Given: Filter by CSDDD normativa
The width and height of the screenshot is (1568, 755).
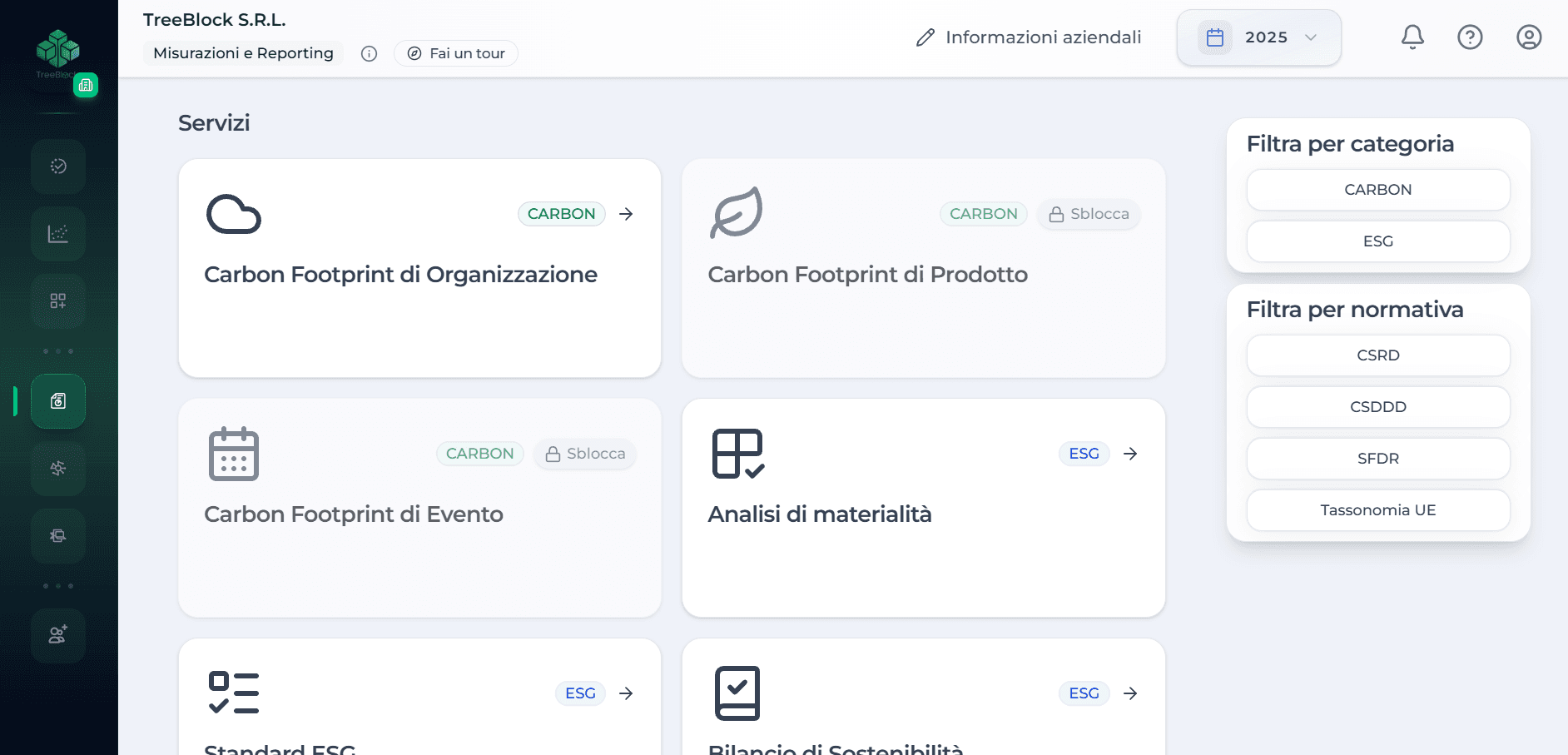Looking at the screenshot, I should tap(1378, 407).
